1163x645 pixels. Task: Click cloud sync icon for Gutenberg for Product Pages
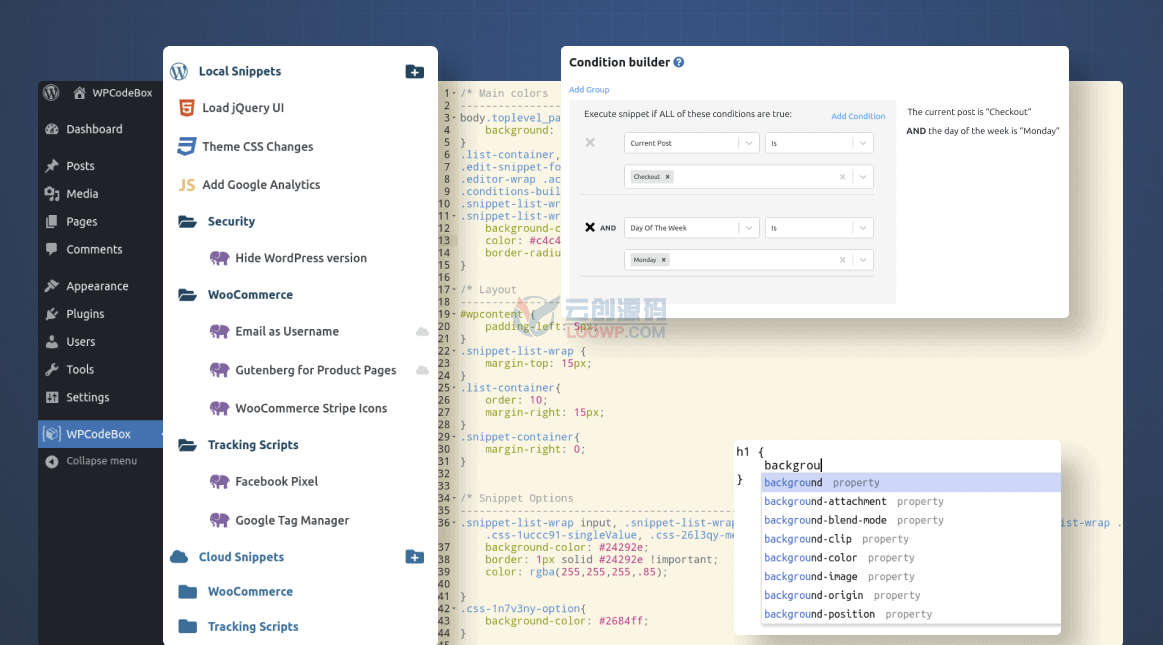pyautogui.click(x=422, y=370)
